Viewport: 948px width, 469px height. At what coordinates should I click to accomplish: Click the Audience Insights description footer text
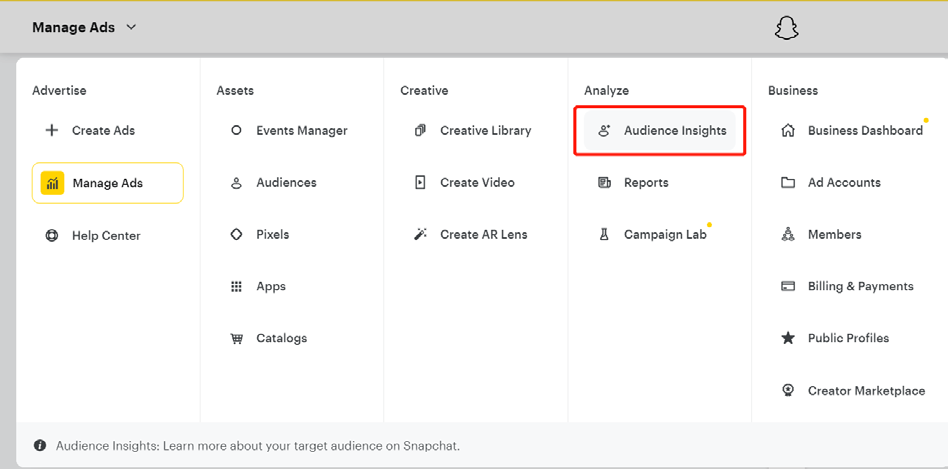[x=258, y=446]
